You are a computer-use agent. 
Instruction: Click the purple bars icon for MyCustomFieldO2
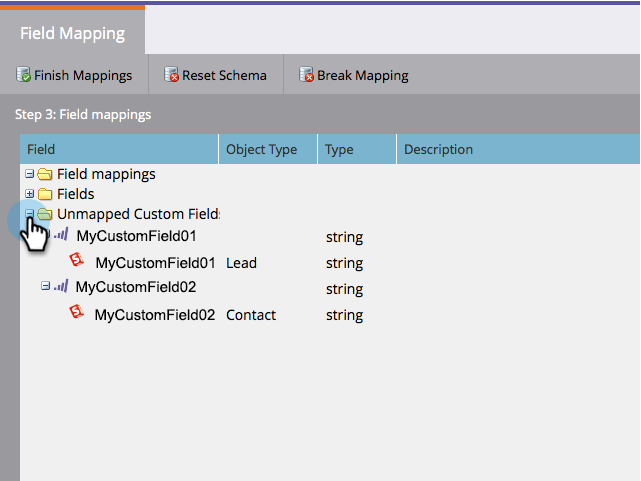click(61, 287)
